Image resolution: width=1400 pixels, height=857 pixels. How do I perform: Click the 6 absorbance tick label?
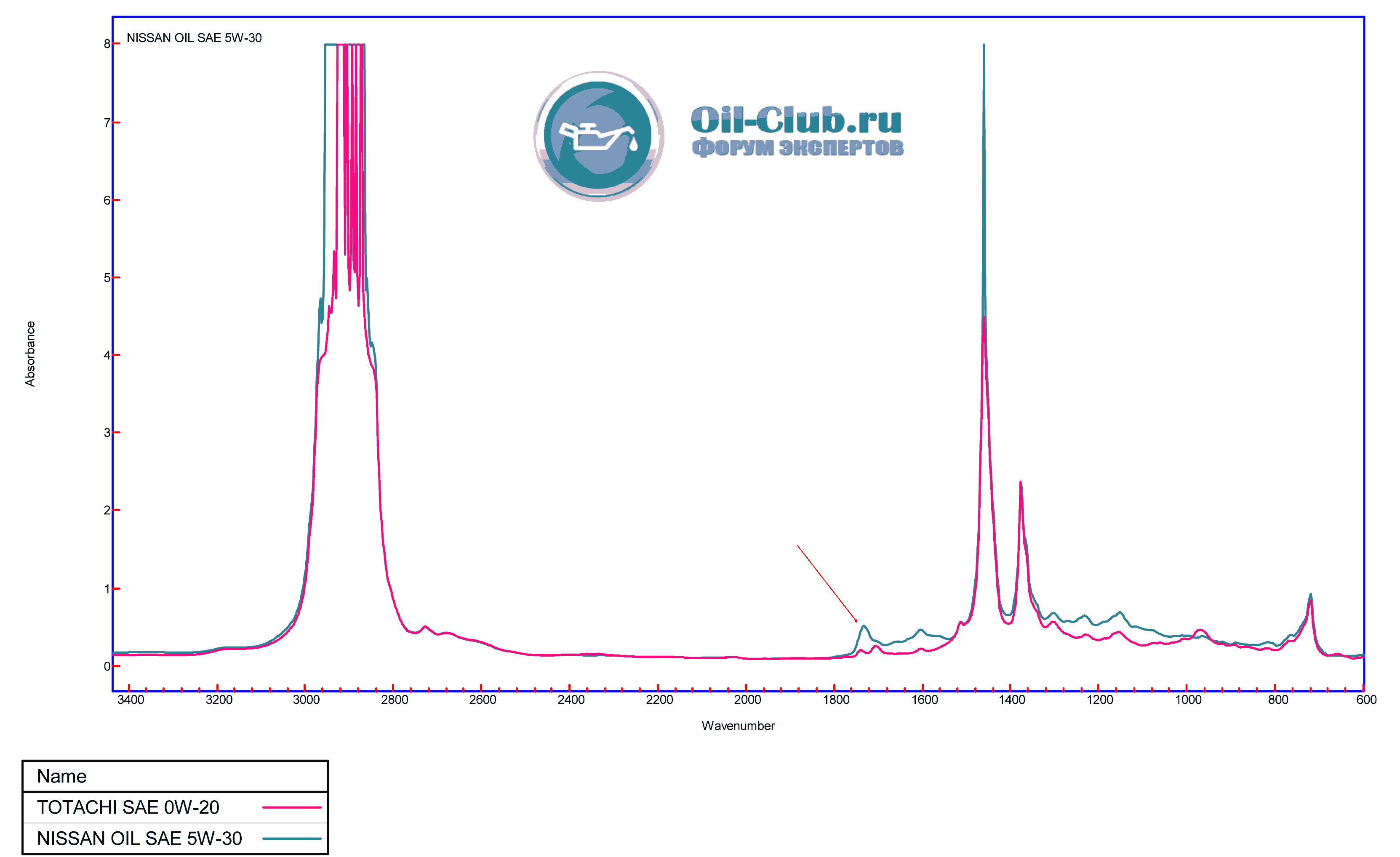click(x=107, y=200)
